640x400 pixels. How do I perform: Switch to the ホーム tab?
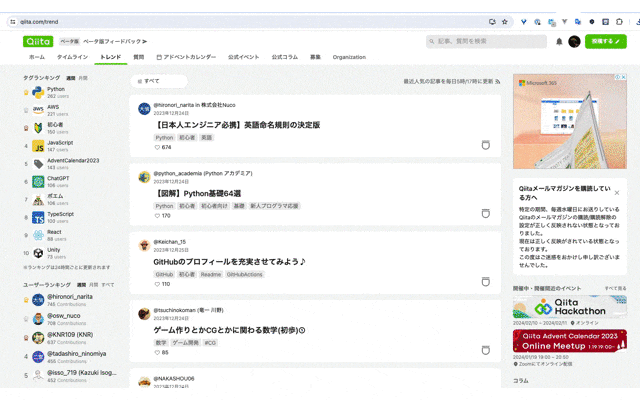(x=37, y=57)
